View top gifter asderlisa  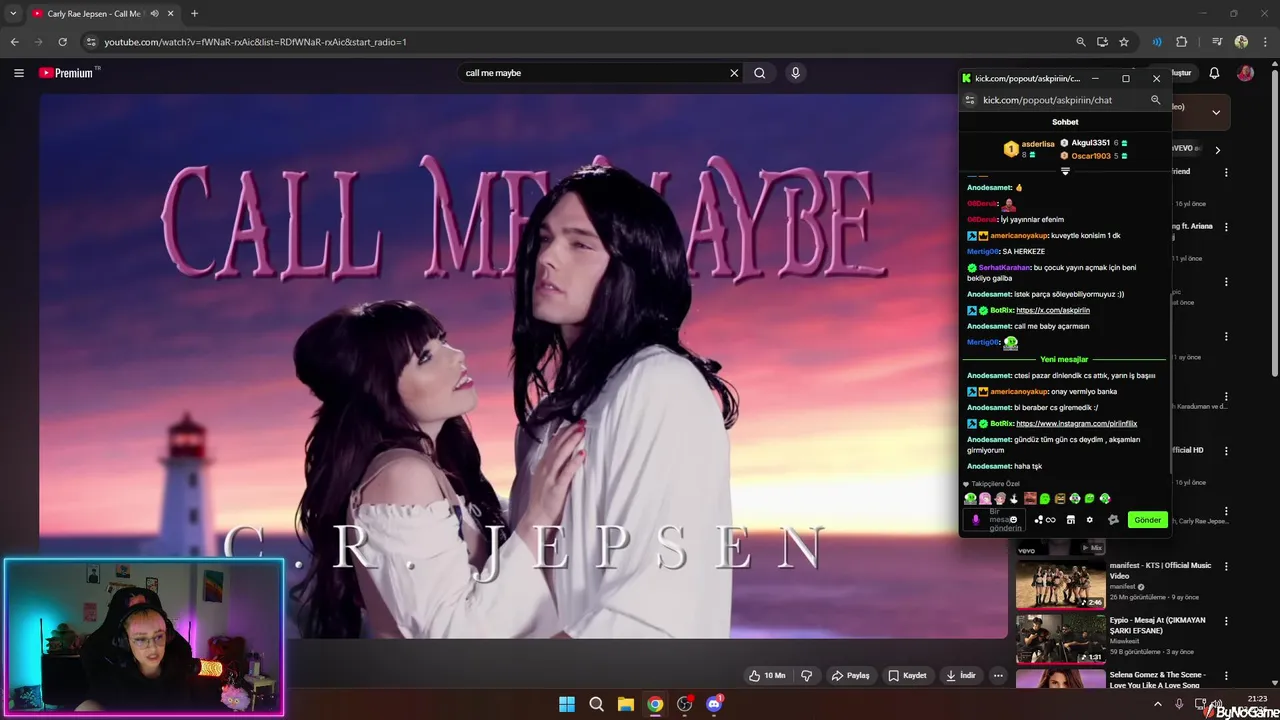tap(1030, 148)
